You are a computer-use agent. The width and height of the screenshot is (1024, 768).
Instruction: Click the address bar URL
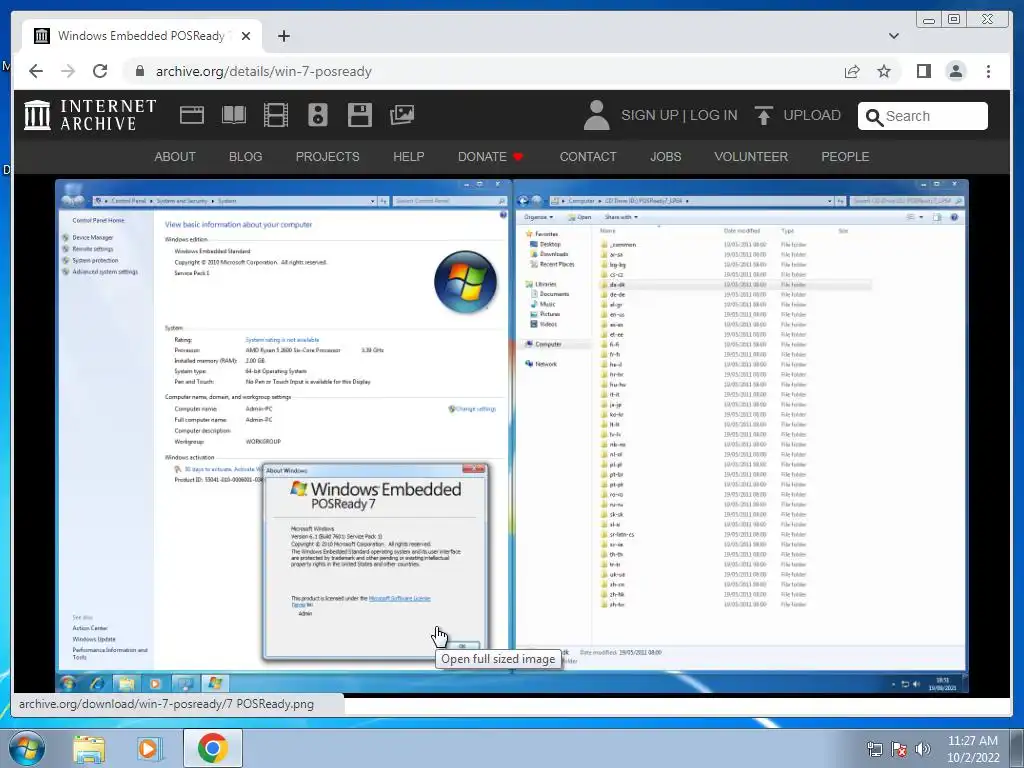(264, 71)
